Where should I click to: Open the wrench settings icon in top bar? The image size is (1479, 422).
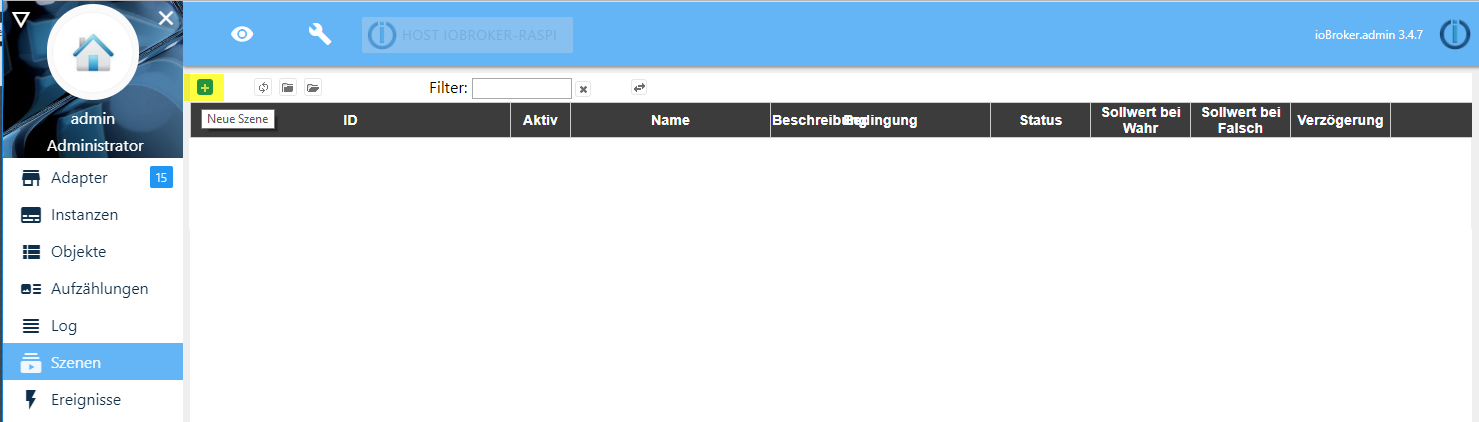tap(319, 34)
